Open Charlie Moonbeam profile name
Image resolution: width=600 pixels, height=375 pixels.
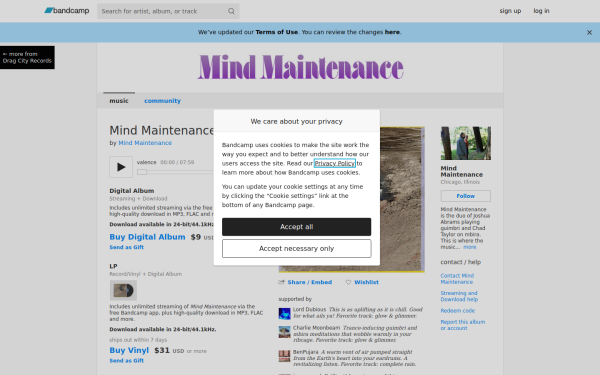click(316, 328)
